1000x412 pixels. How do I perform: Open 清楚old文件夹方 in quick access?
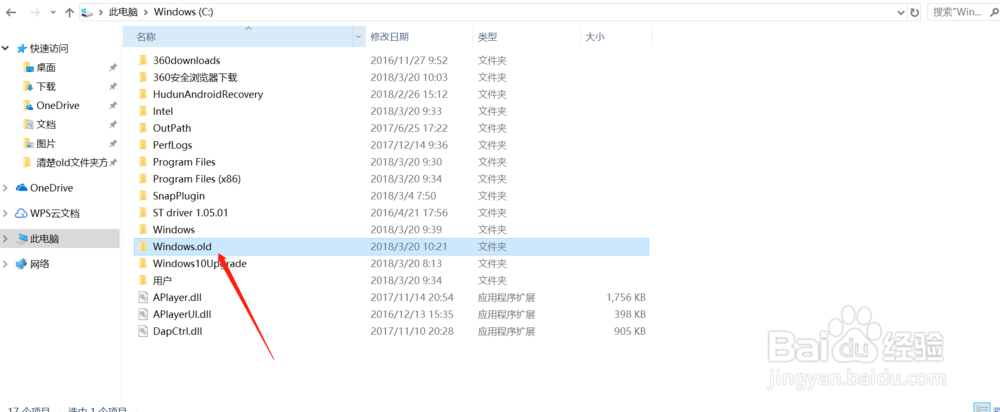tap(71, 162)
